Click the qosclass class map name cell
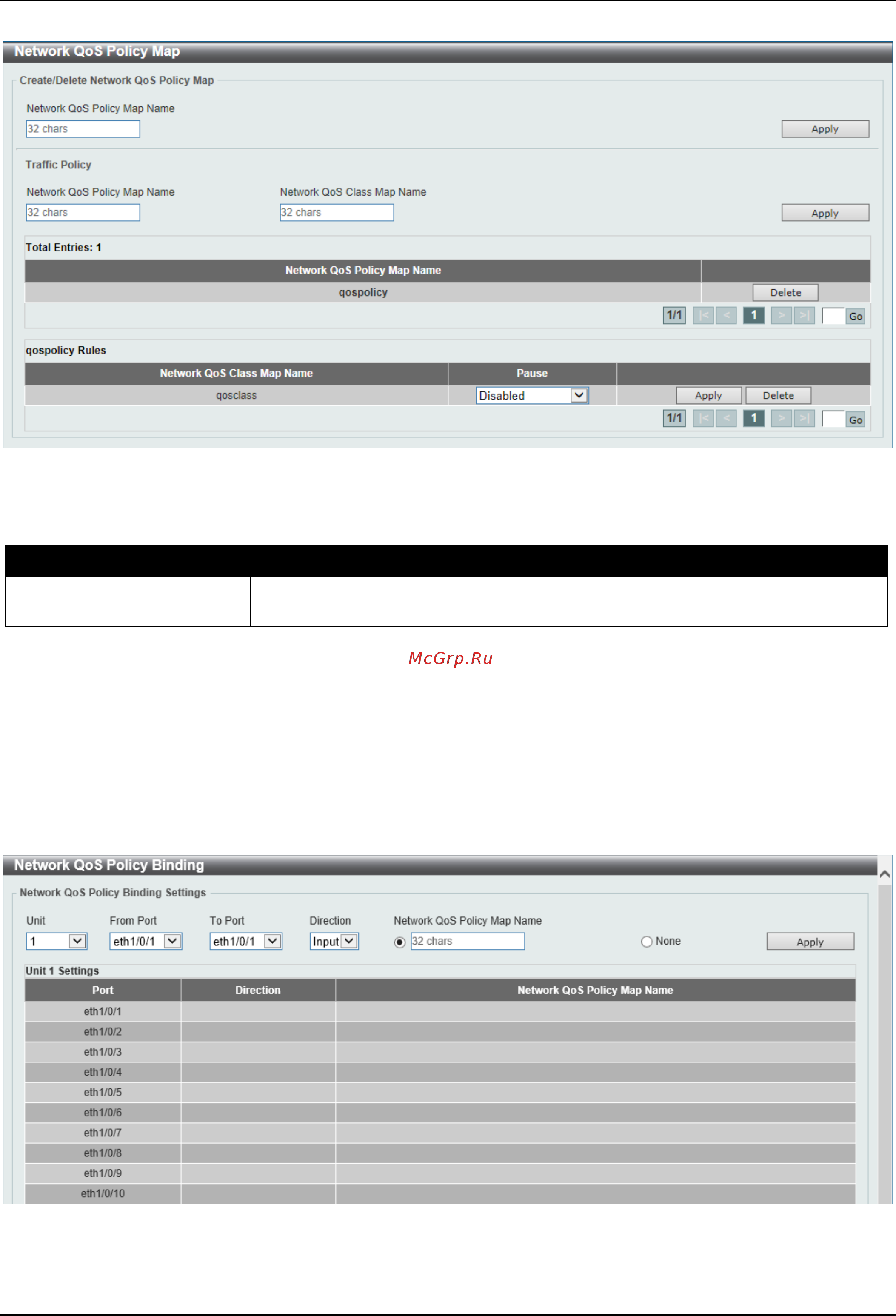The width and height of the screenshot is (896, 1316). (x=236, y=396)
